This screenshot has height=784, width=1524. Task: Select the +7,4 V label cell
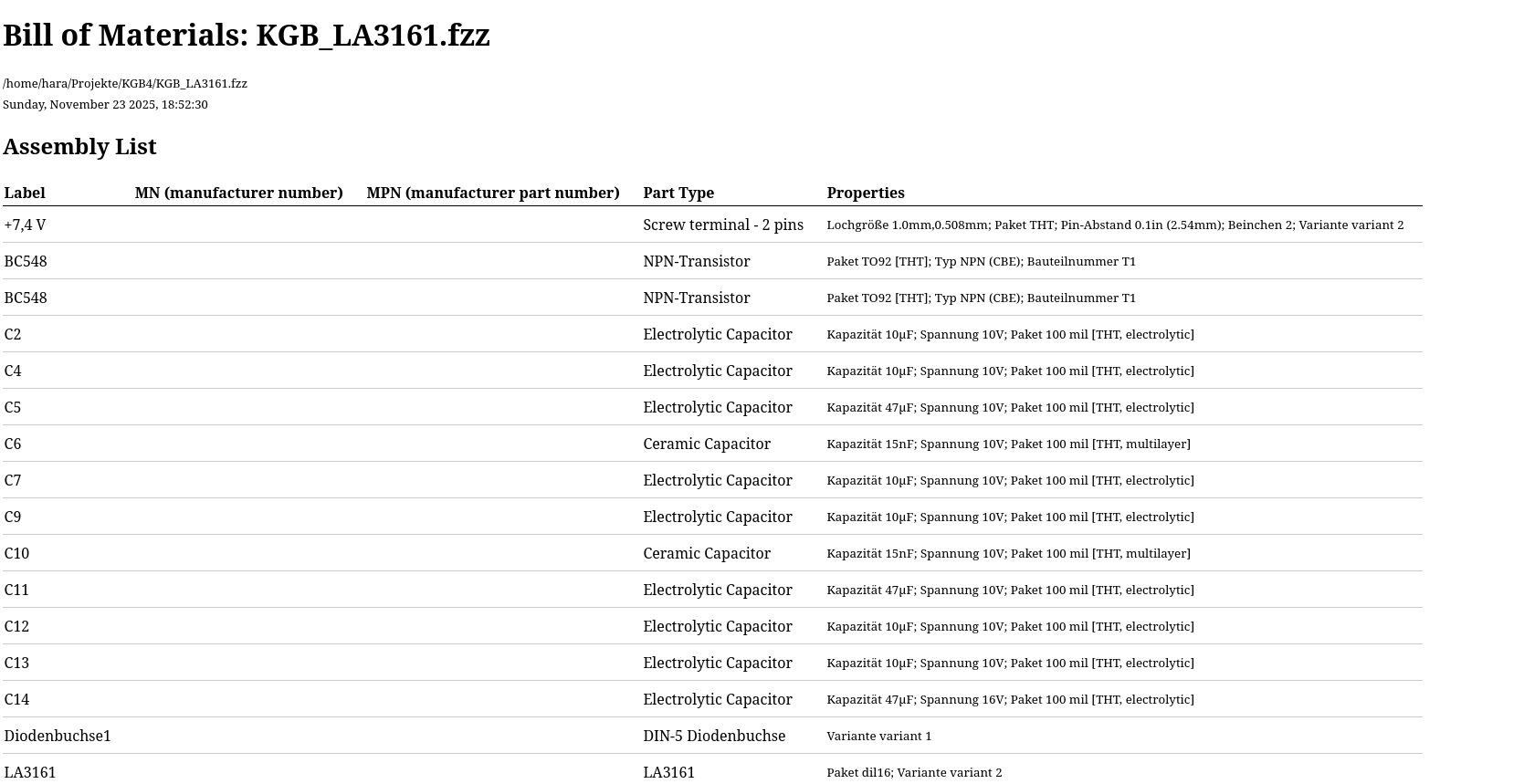point(25,225)
